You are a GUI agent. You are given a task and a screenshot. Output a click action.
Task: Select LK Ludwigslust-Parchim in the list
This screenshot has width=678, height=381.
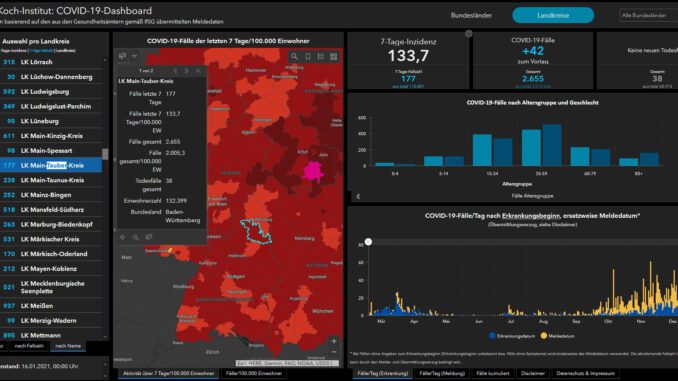[x=51, y=106]
